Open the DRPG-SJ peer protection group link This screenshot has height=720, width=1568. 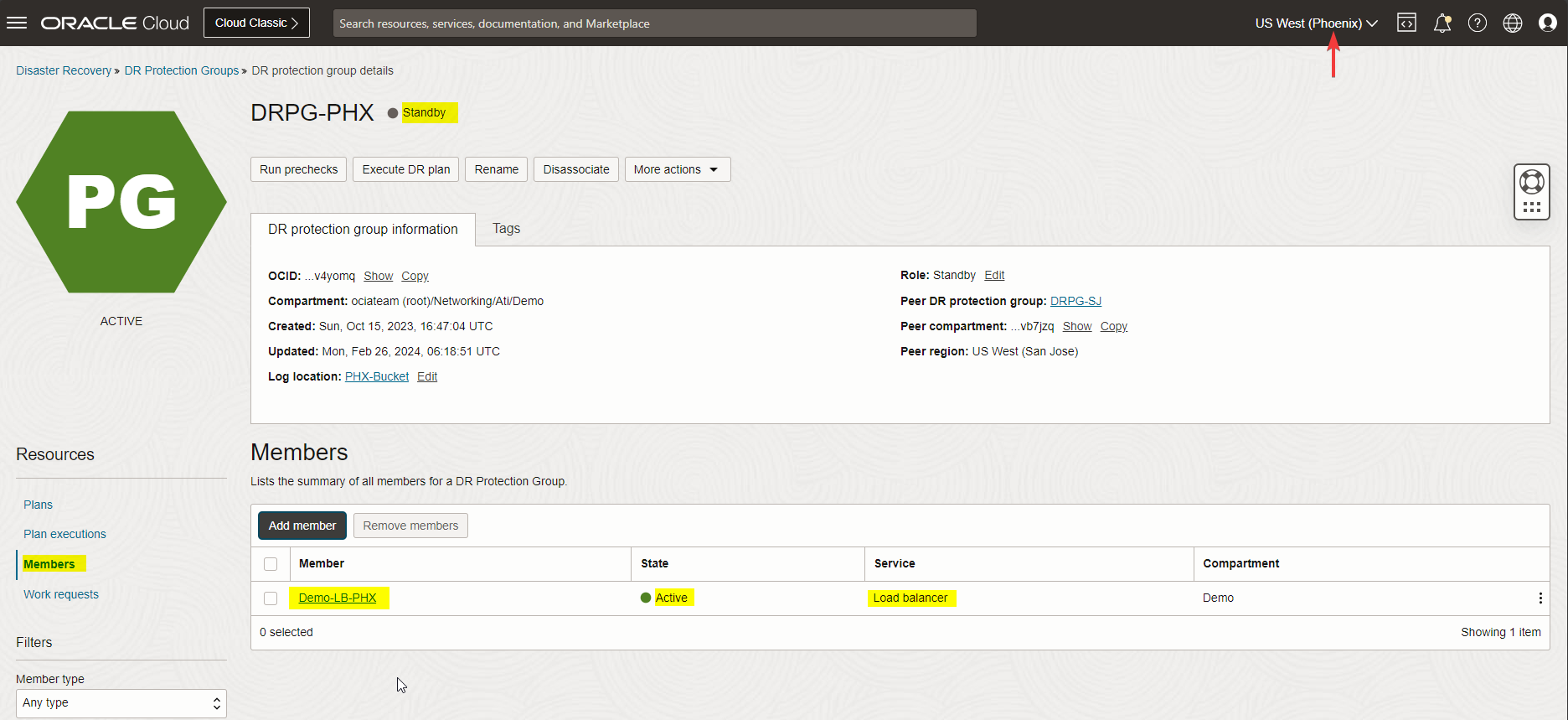pos(1075,301)
